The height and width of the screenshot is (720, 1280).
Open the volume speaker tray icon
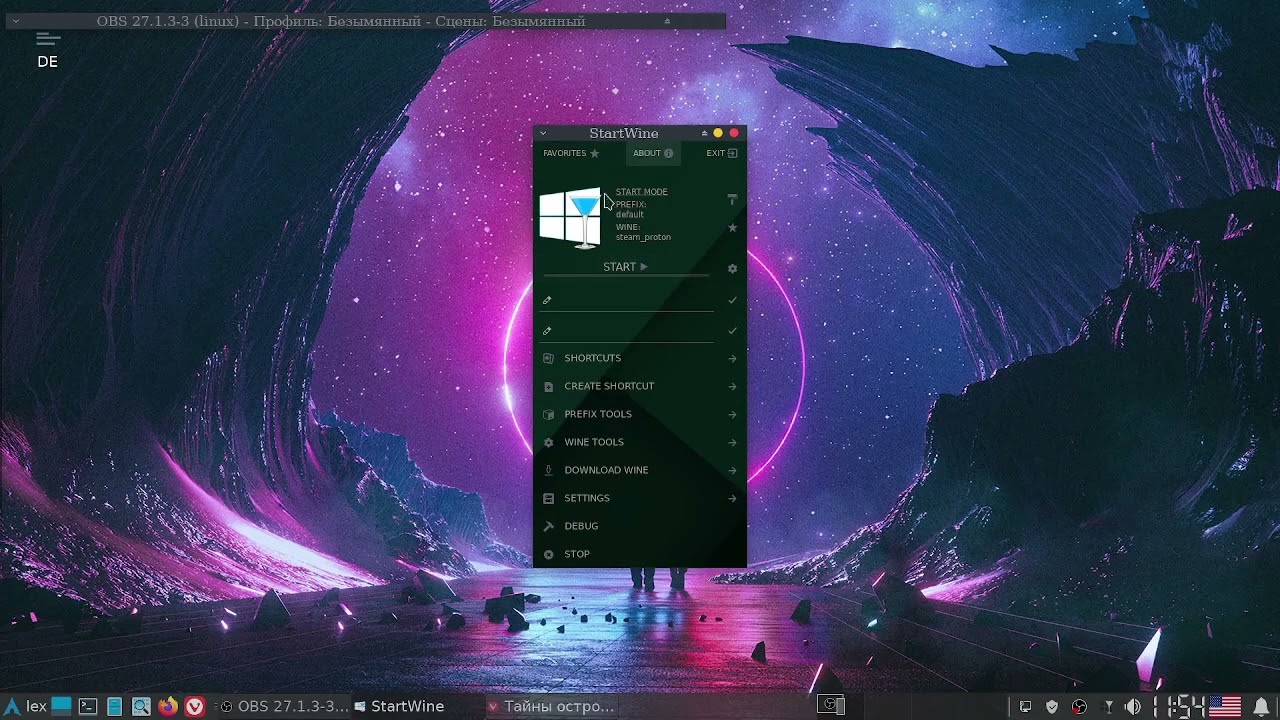[x=1133, y=707]
